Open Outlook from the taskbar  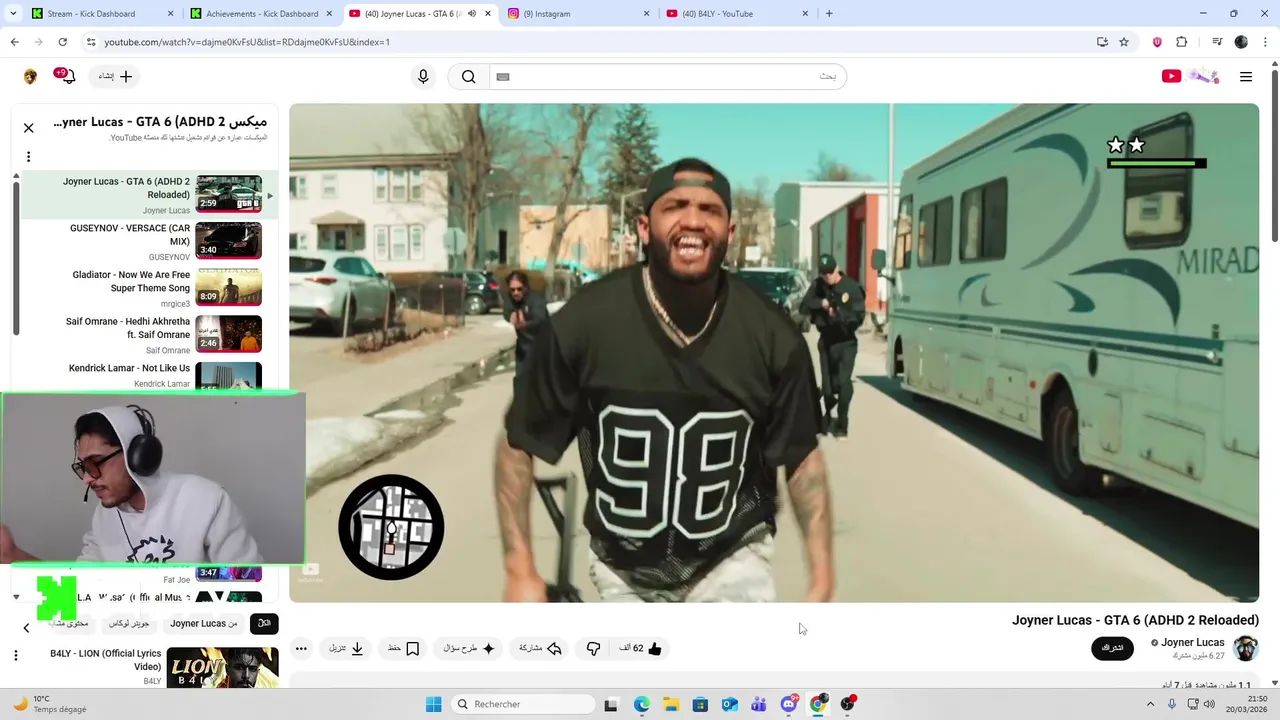point(729,704)
